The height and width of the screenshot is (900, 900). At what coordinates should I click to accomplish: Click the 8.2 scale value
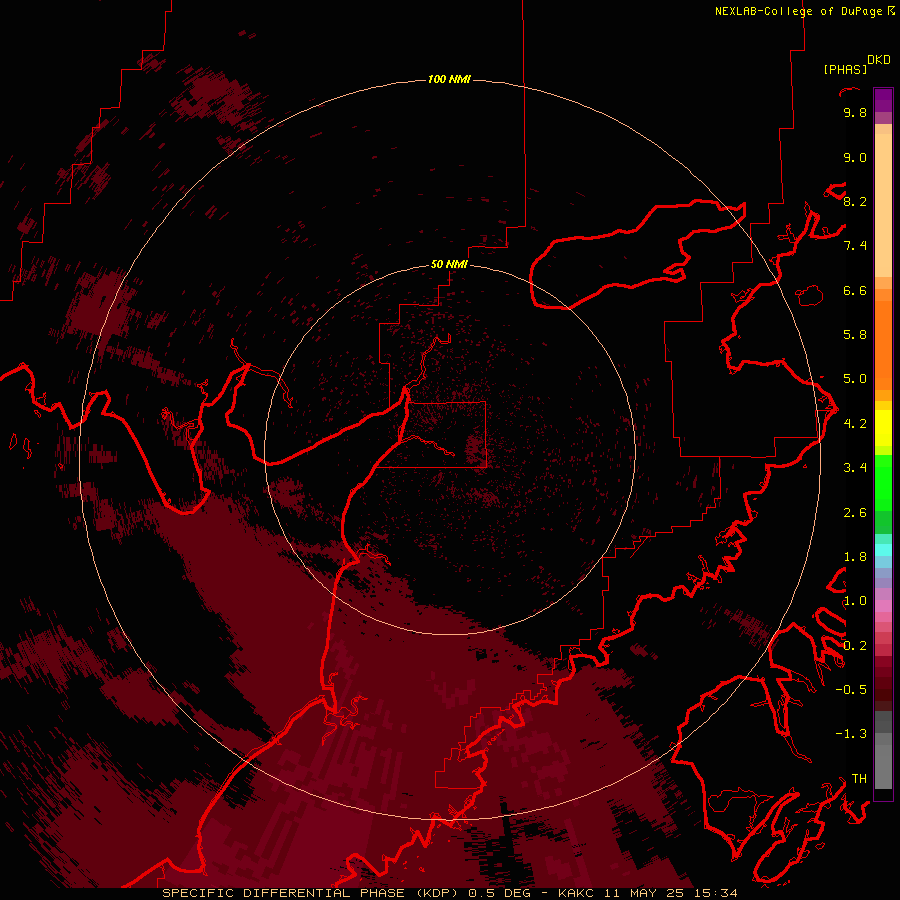[x=855, y=201]
